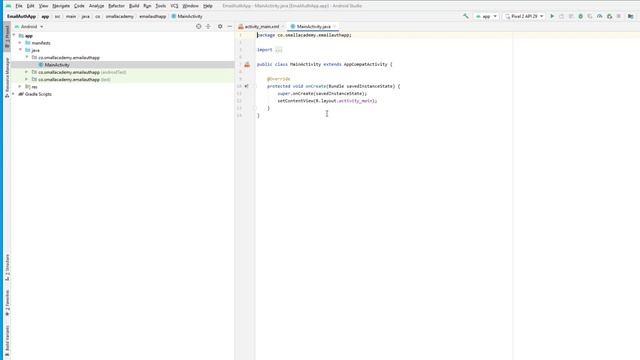Click the 'super.onCreate(savedInstanceState);' line

coord(322,93)
